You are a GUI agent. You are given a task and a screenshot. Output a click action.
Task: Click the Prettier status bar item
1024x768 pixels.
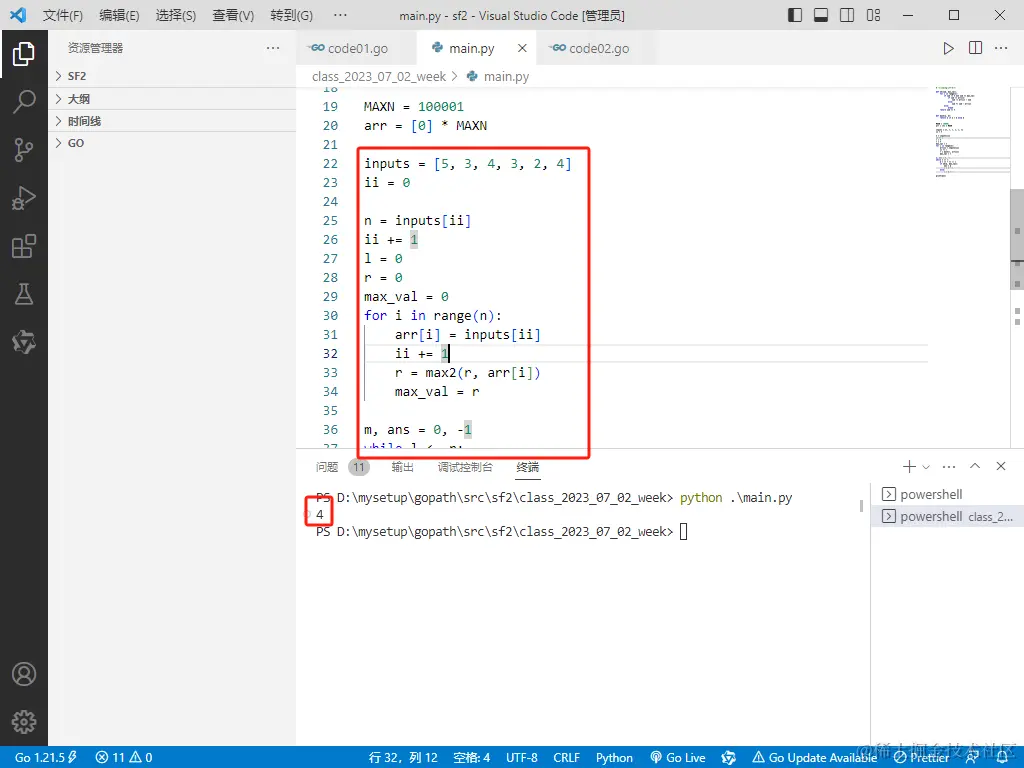tap(921, 758)
